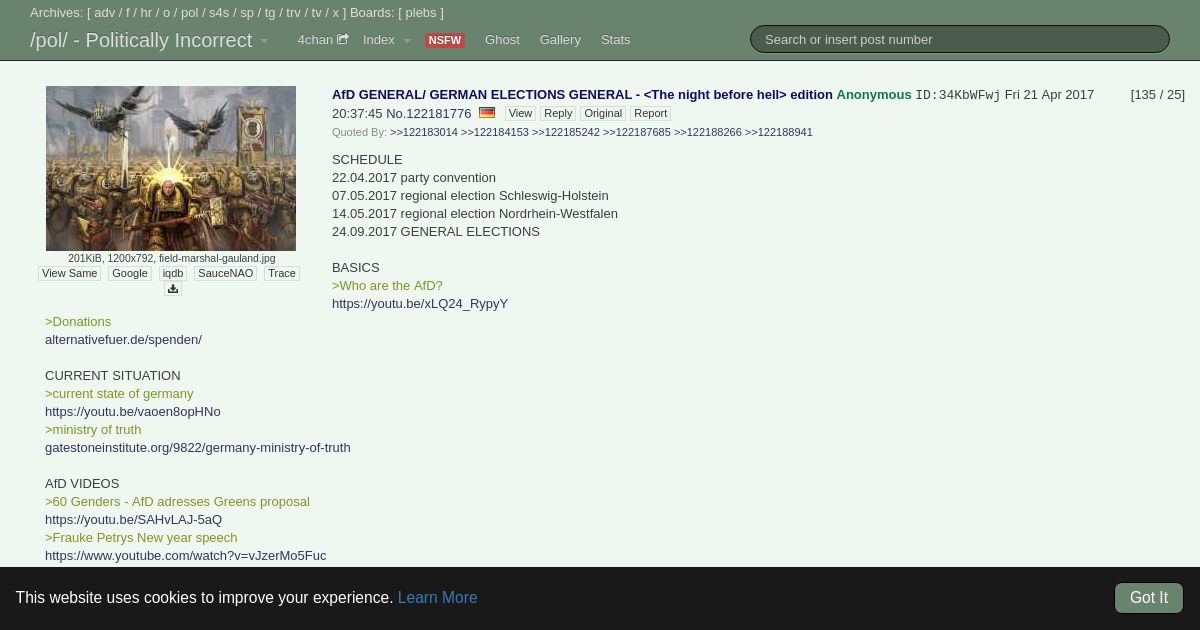Open quoted reply >>122185242

(x=566, y=132)
